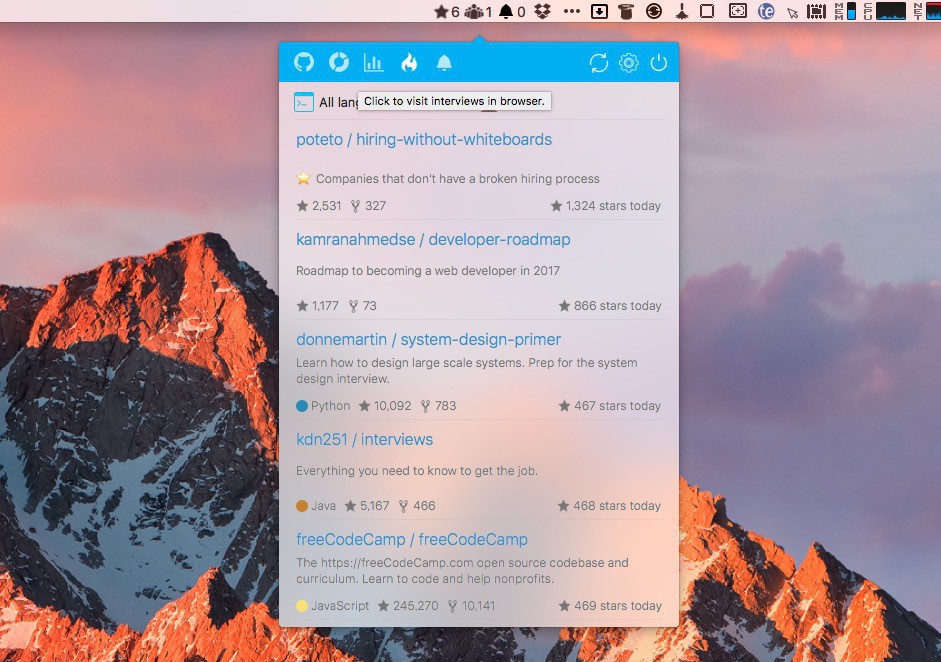Click the Dropbox icon in menu bar
This screenshot has width=941, height=662.
click(542, 11)
